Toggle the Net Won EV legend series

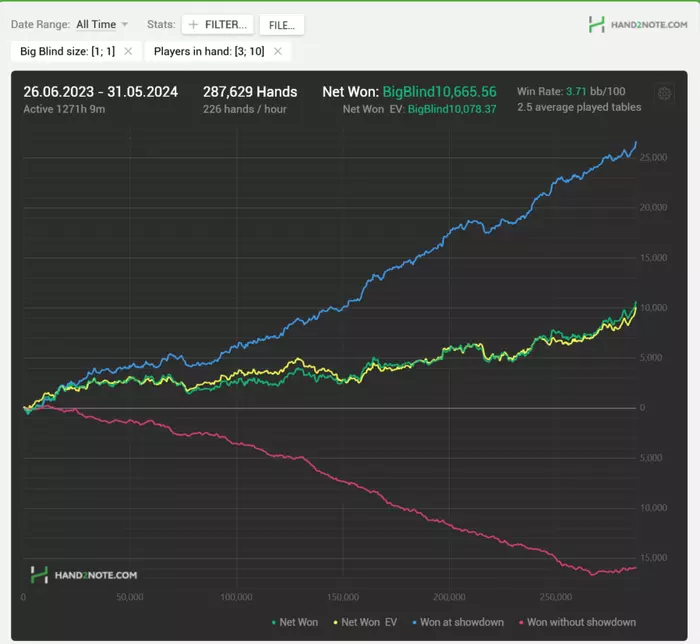[365, 622]
